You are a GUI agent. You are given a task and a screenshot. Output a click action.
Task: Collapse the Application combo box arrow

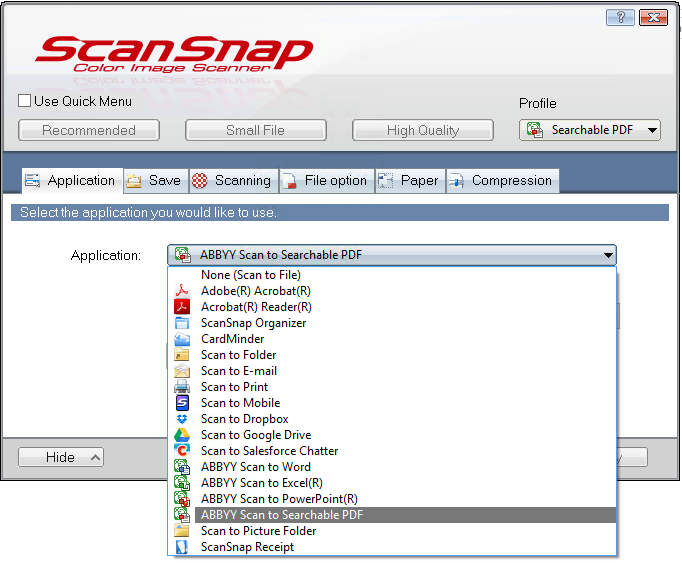pyautogui.click(x=608, y=255)
